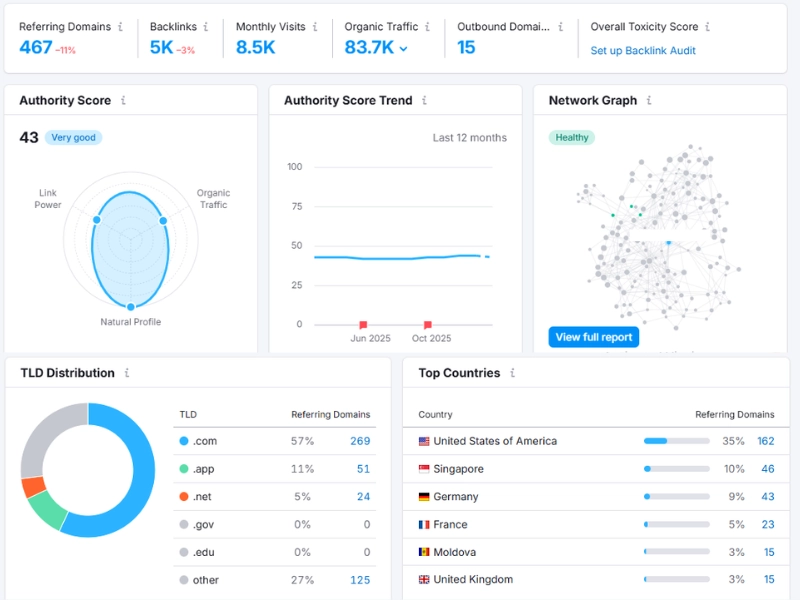
Task: Click the Jun 2025 red flag marker
Action: coord(363,325)
